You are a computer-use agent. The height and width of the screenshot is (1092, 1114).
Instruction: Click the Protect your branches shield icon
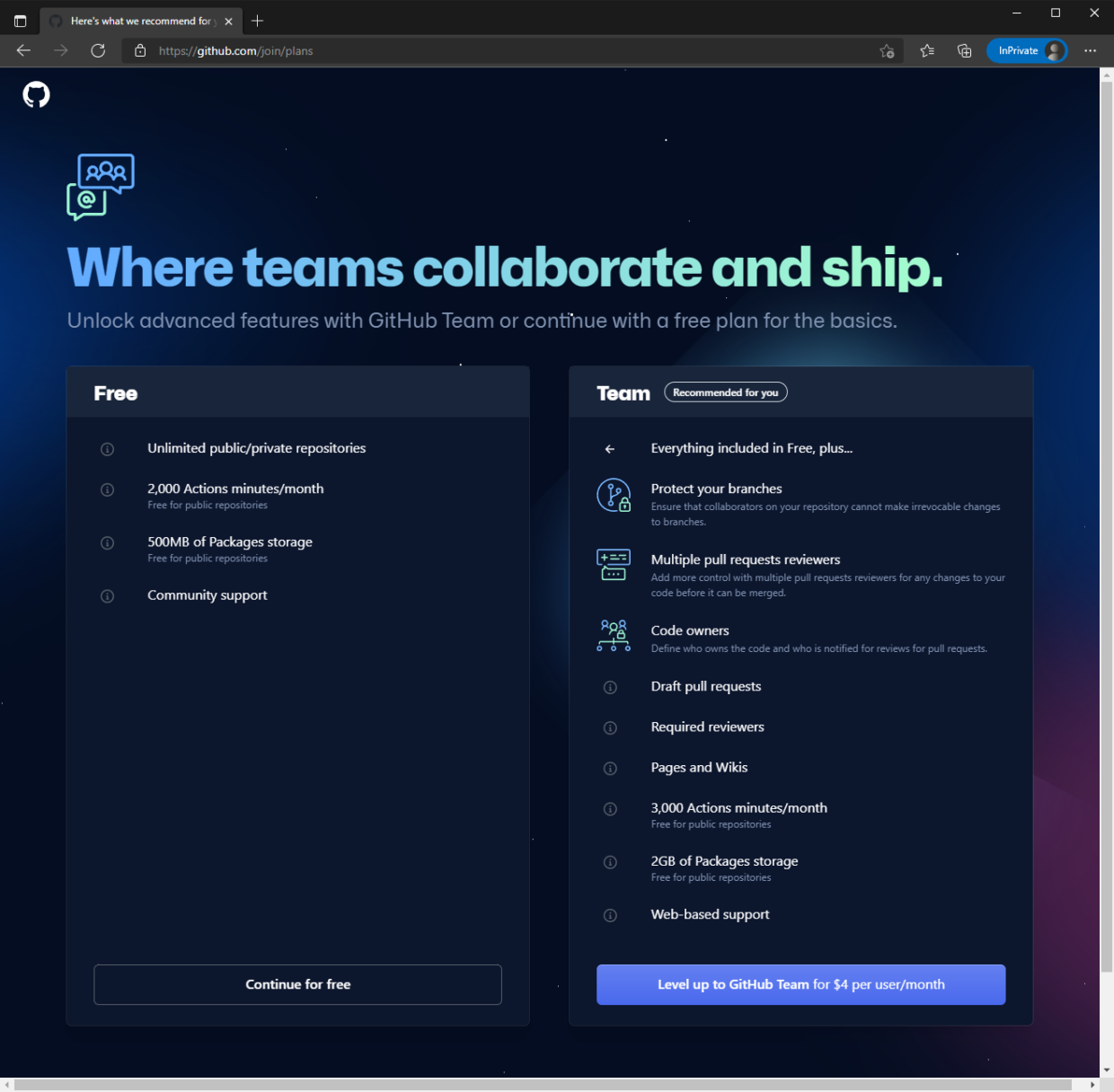pos(614,495)
